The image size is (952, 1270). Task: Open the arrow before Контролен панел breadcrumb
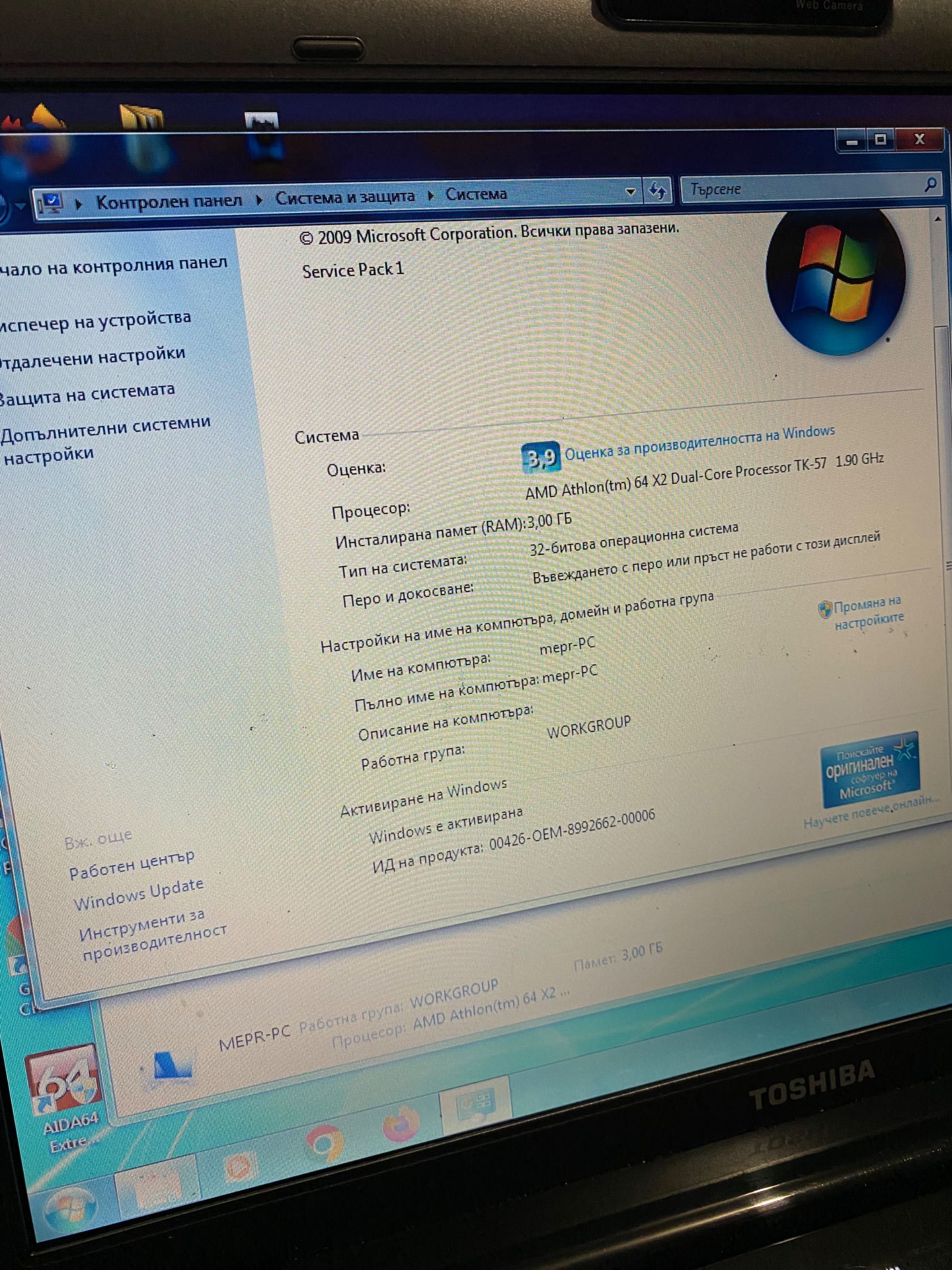pyautogui.click(x=79, y=204)
